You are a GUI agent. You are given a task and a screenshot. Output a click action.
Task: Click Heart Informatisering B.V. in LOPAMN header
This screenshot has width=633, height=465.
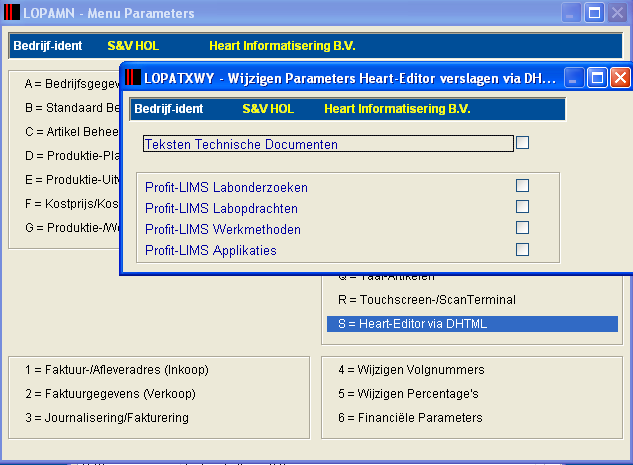tap(282, 46)
